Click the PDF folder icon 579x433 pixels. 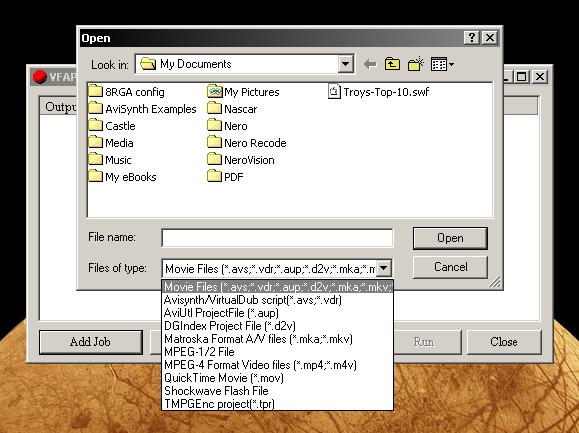tap(215, 176)
